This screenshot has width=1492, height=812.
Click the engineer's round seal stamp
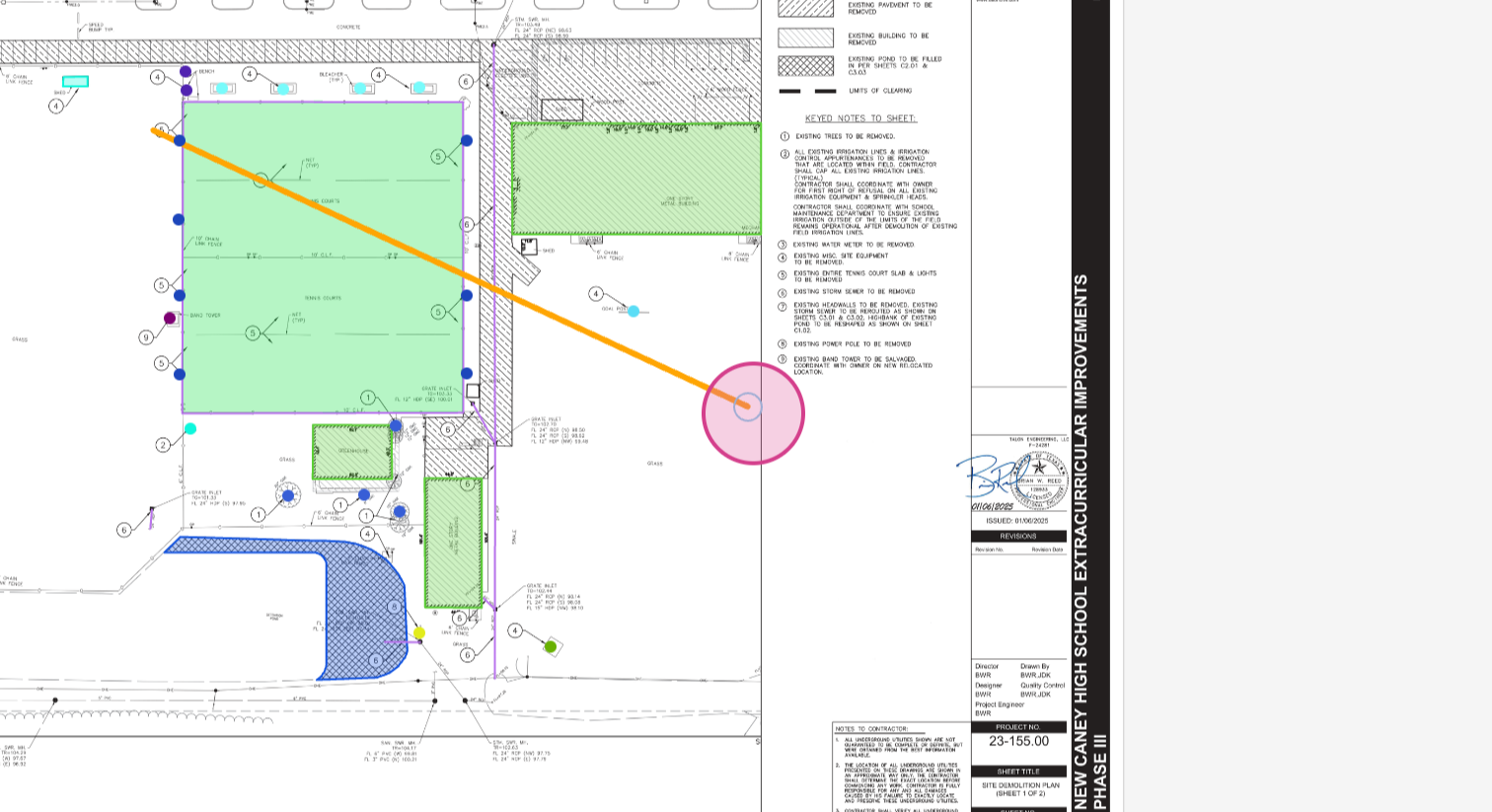point(1037,479)
